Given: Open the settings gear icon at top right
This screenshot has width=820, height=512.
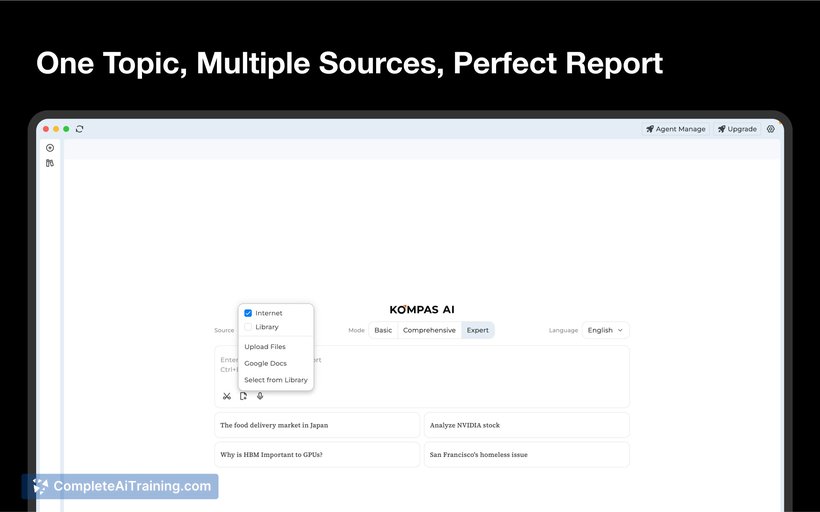Looking at the screenshot, I should [771, 129].
